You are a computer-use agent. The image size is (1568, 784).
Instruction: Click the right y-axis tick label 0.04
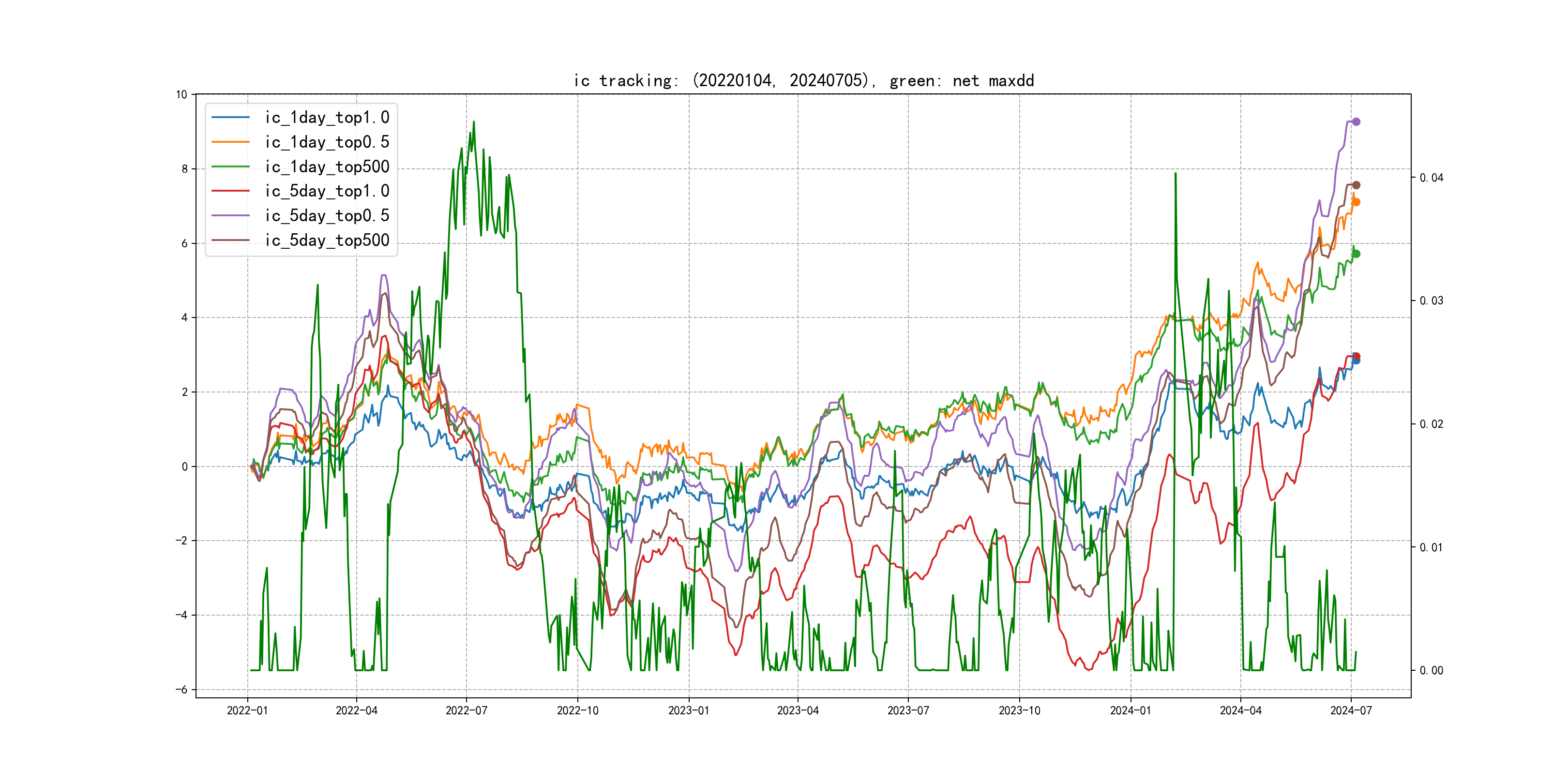[x=1431, y=178]
